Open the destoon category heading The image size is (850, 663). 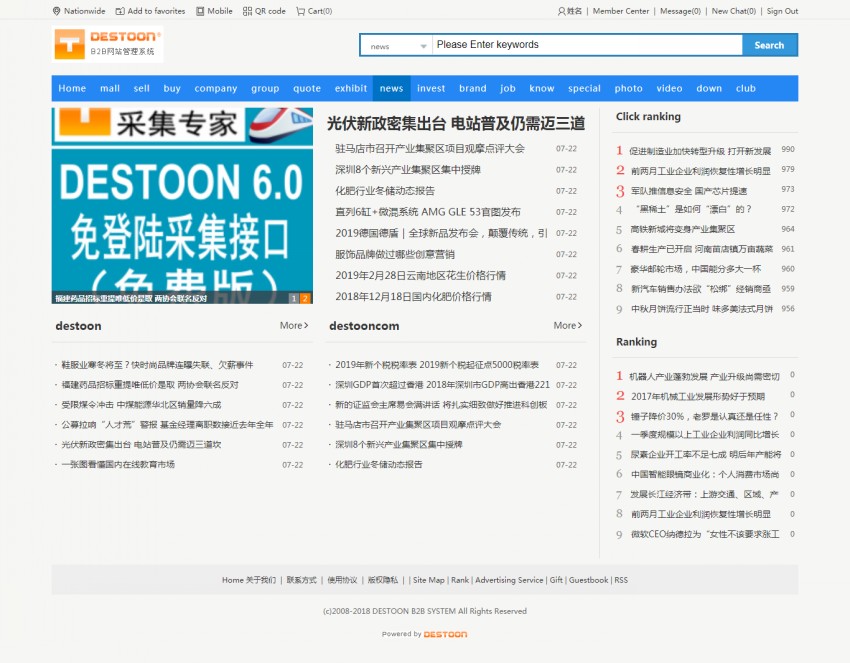coord(78,326)
